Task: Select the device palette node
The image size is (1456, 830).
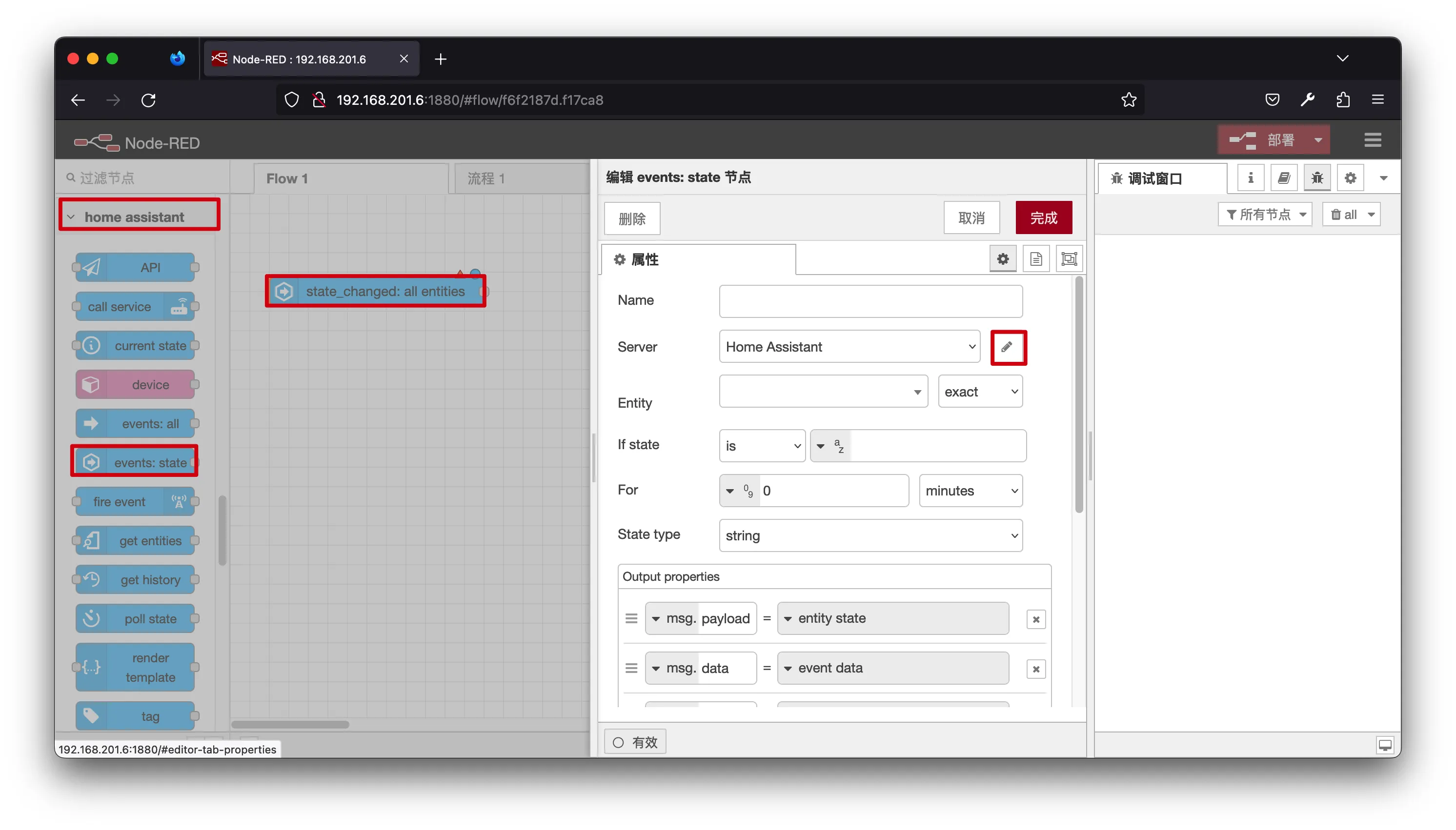Action: 135,385
